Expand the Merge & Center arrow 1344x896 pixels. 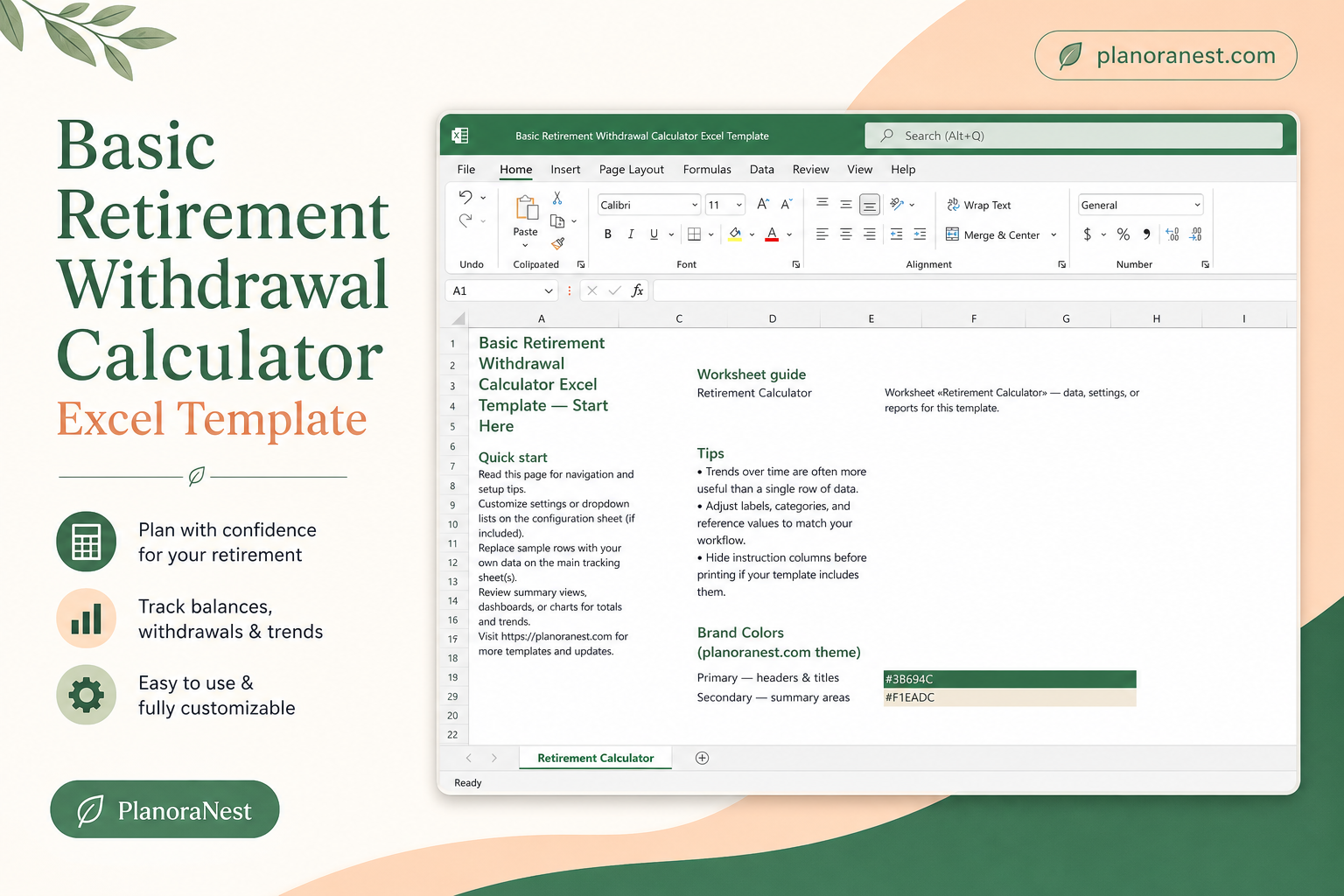1053,234
